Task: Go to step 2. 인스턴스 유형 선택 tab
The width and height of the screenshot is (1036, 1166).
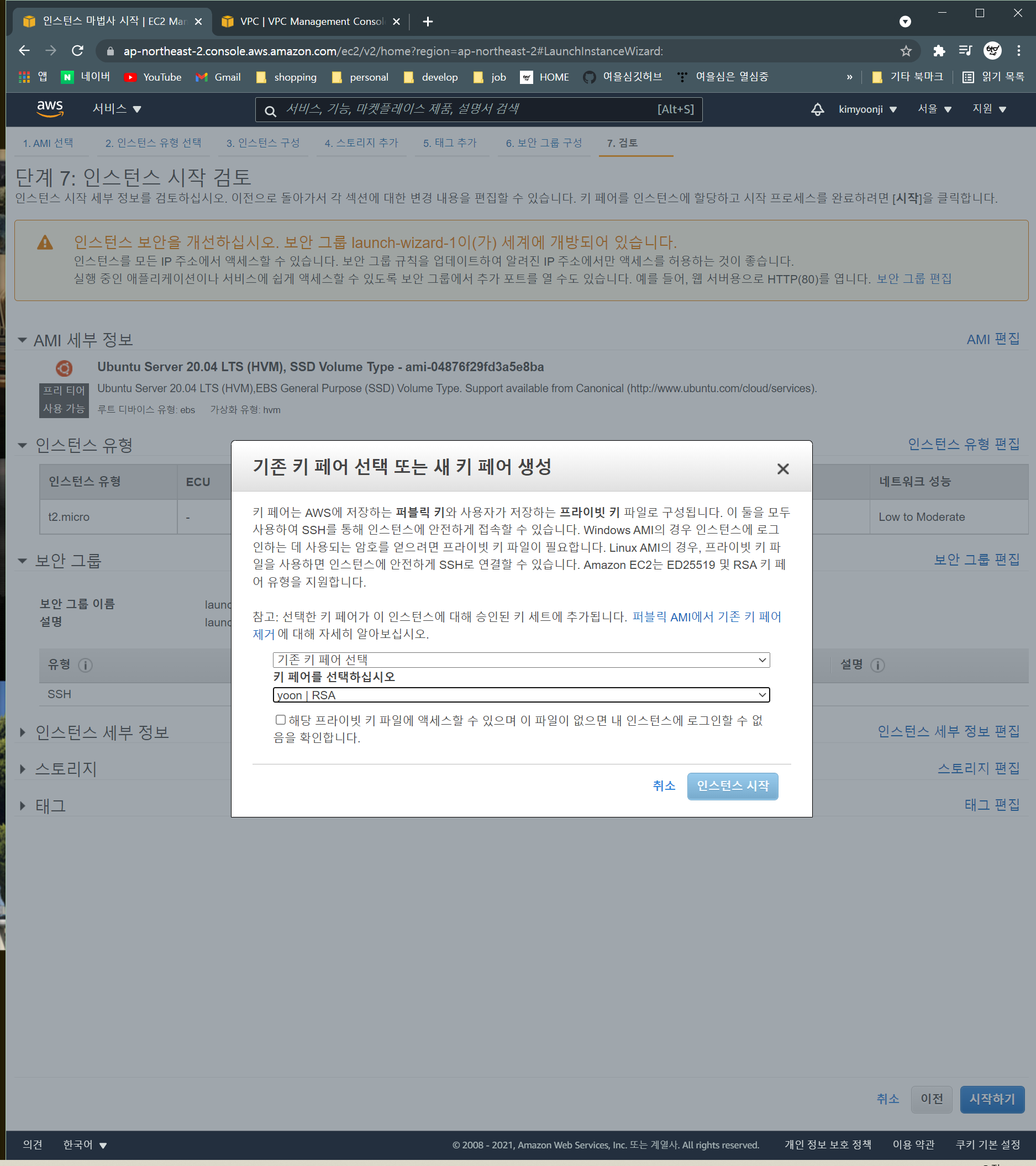Action: [x=153, y=143]
